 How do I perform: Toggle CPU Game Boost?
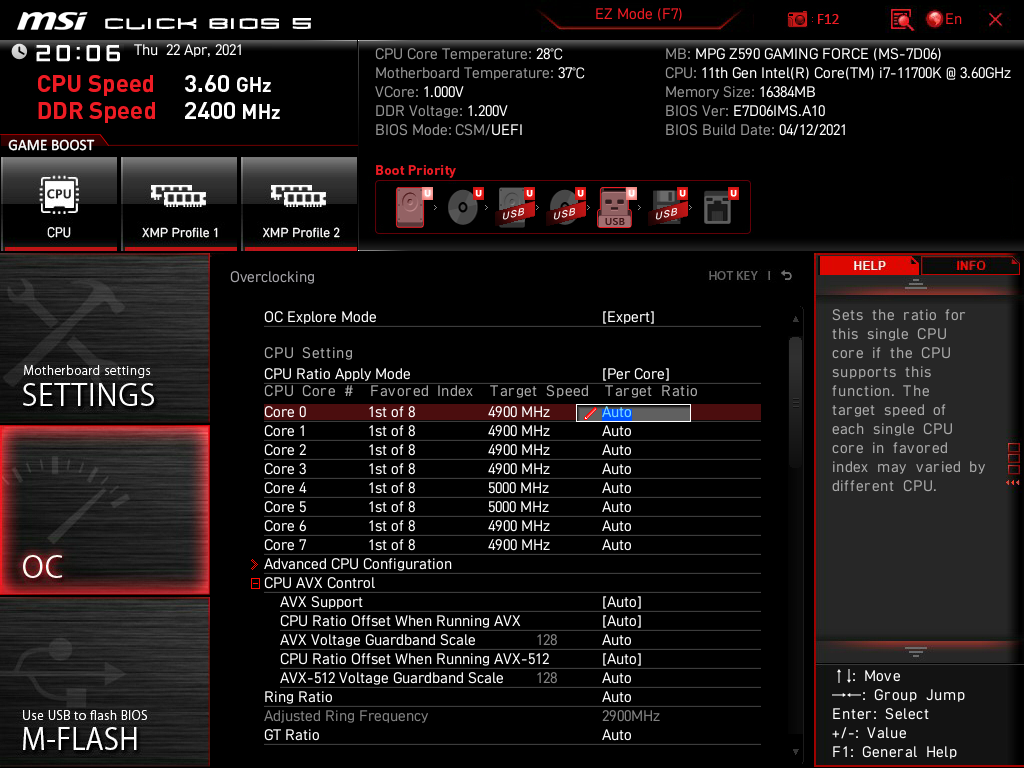(x=59, y=203)
